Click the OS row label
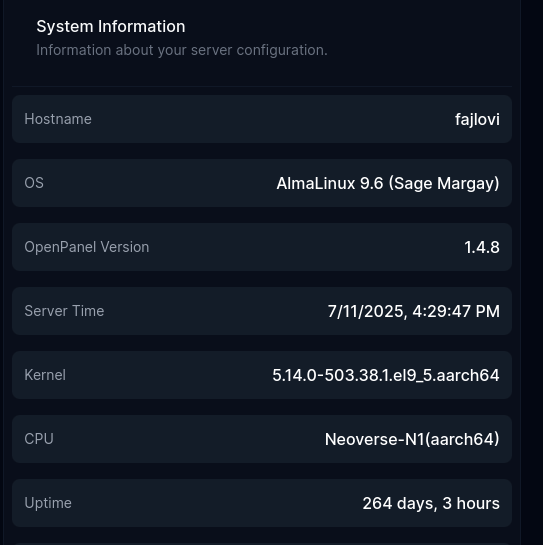The image size is (543, 545). [x=34, y=183]
